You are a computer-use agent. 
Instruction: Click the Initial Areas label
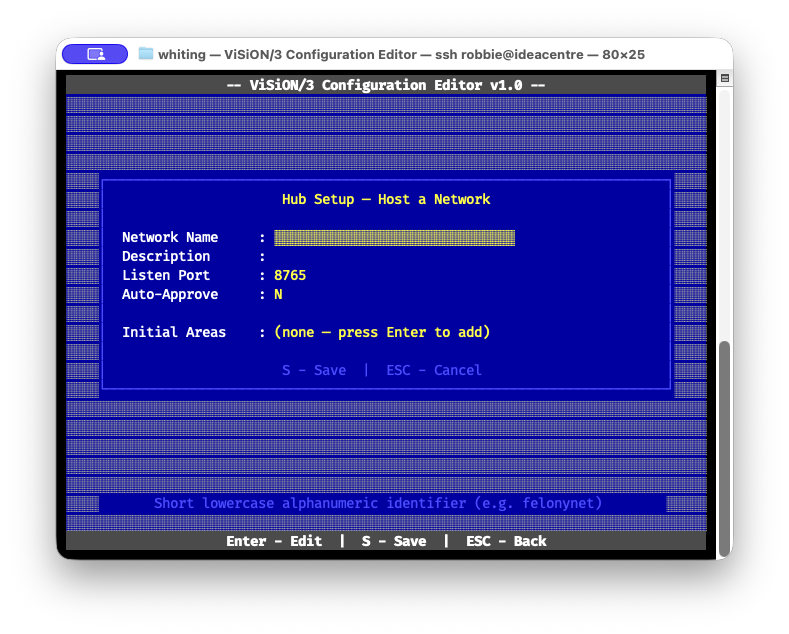pos(174,332)
